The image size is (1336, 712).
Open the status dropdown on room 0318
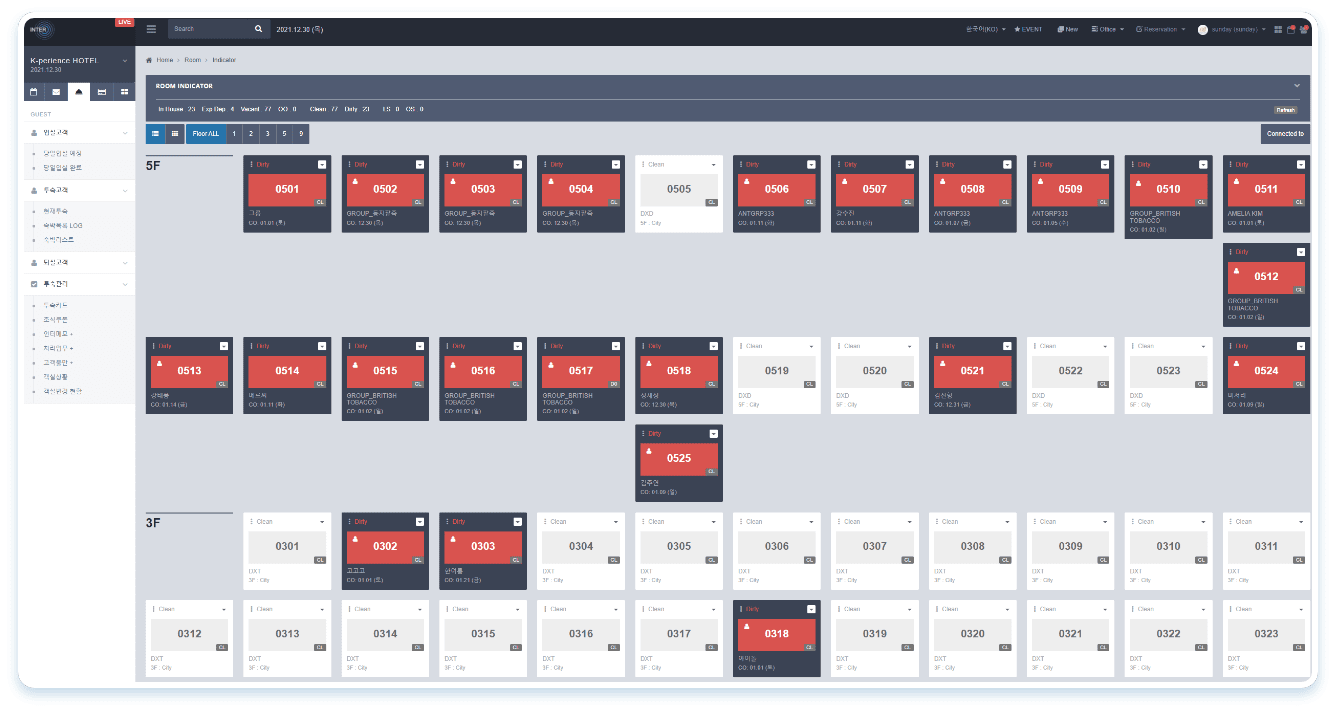point(811,609)
